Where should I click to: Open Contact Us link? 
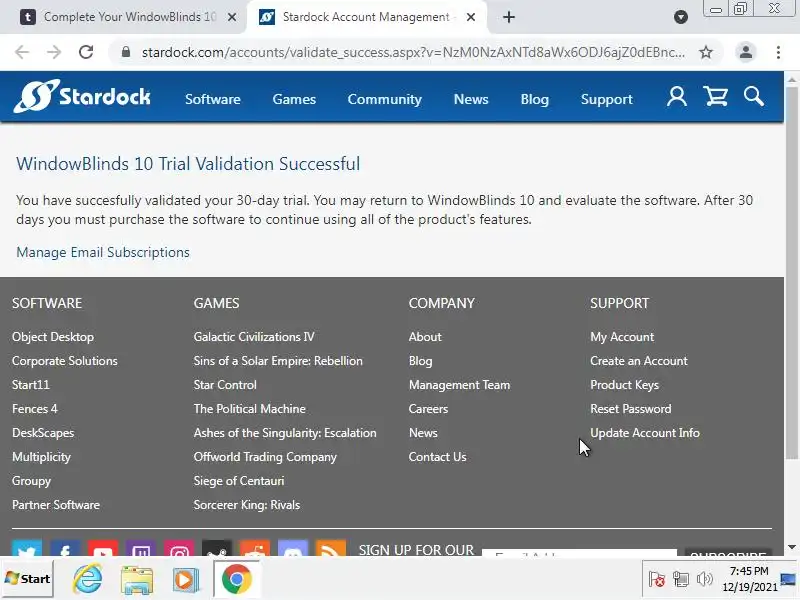click(437, 457)
